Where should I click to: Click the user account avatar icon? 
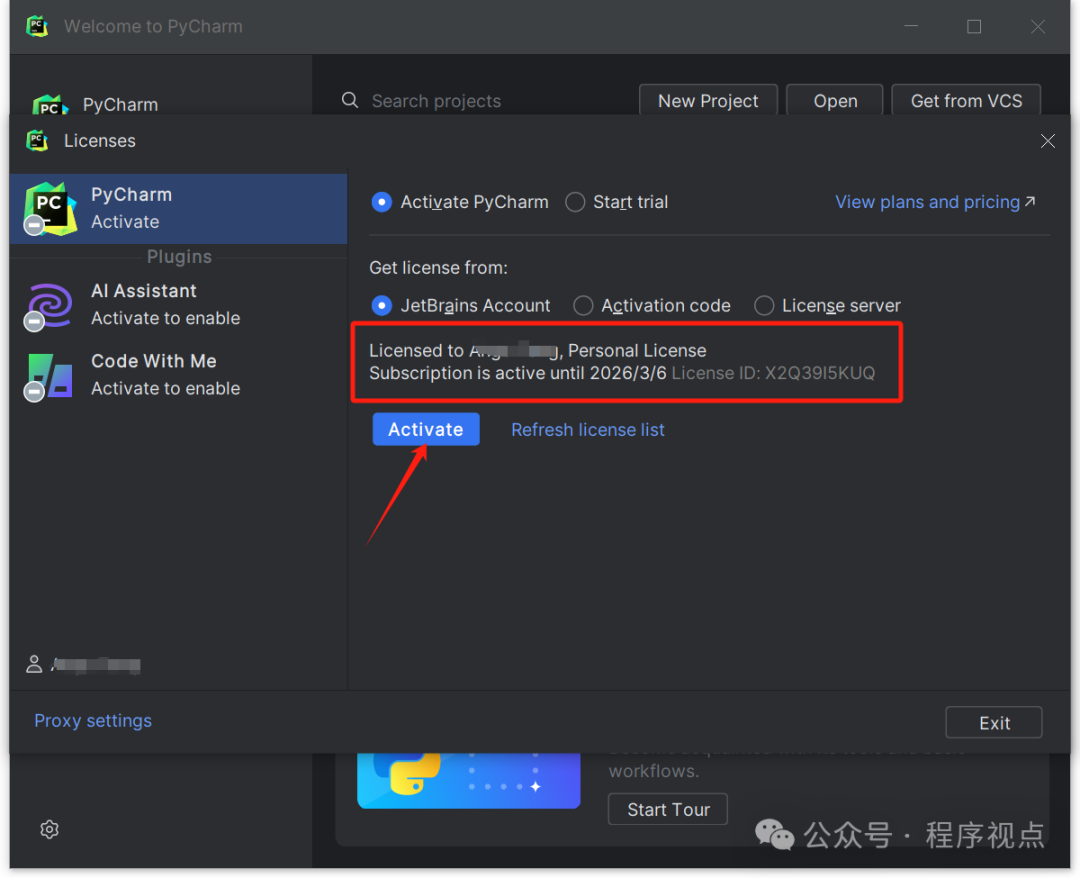(x=34, y=664)
